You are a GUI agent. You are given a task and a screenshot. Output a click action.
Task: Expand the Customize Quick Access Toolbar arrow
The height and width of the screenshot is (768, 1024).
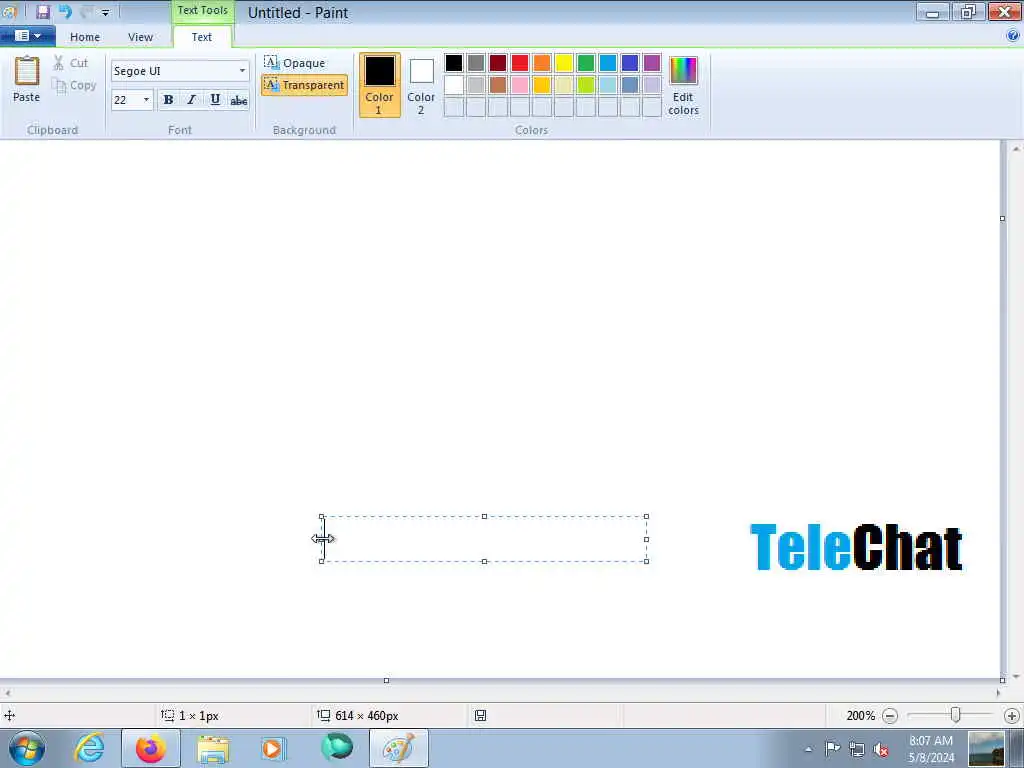click(105, 12)
